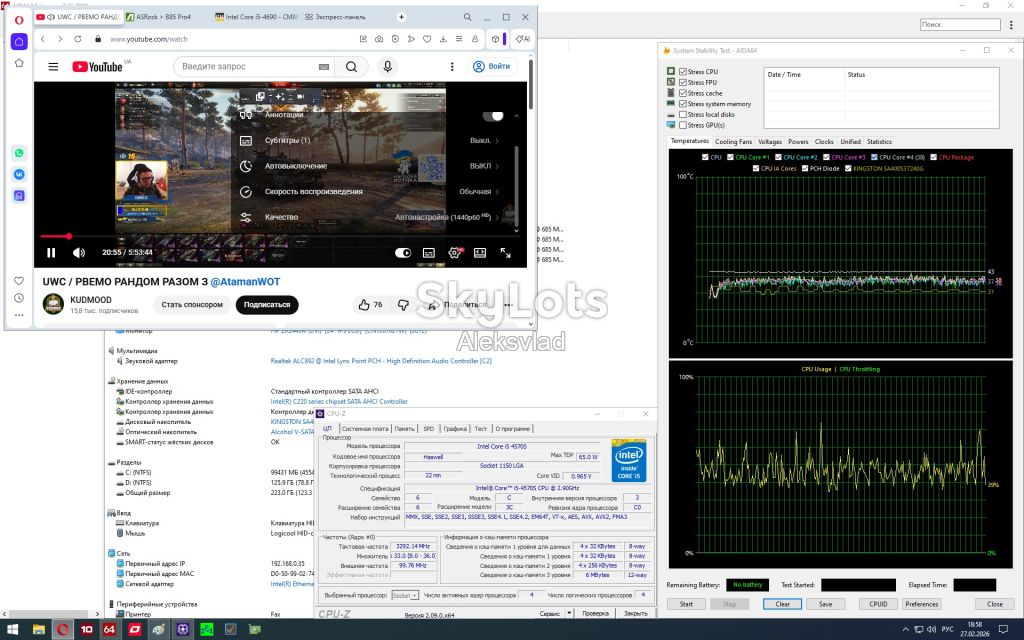Viewport: 1024px width, 640px height.
Task: Seek on the YouTube video progress bar
Action: (280, 236)
